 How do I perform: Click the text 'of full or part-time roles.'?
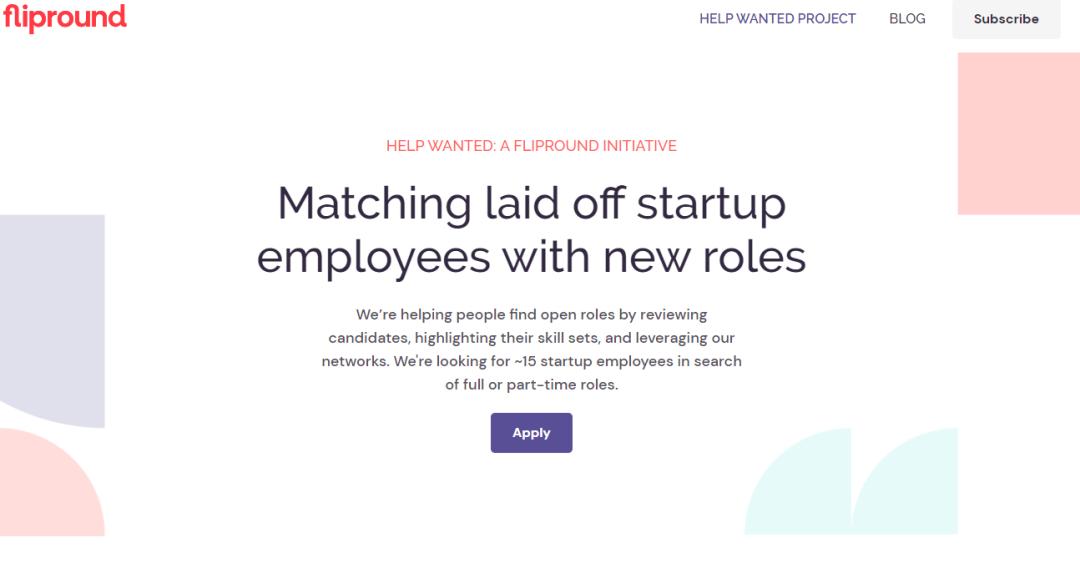531,385
